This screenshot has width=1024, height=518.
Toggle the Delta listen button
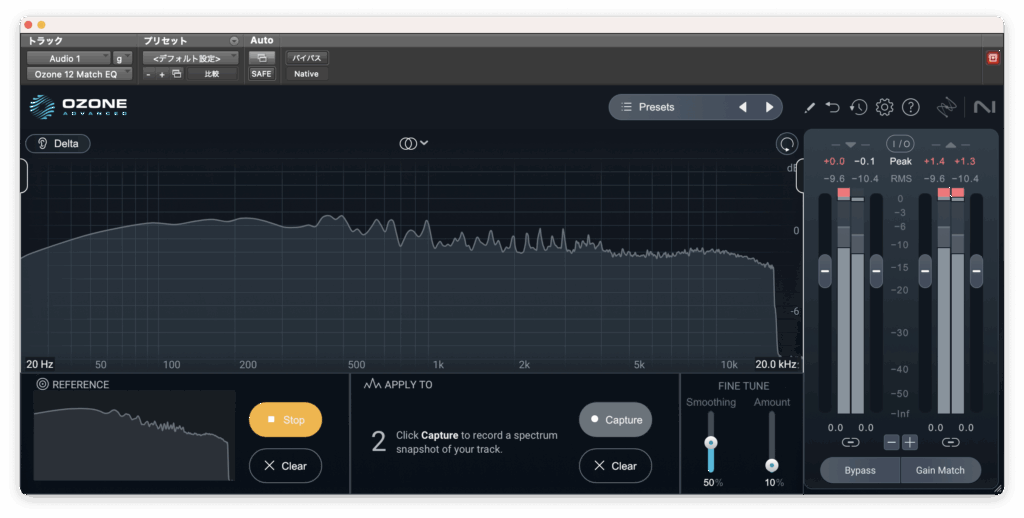click(58, 144)
